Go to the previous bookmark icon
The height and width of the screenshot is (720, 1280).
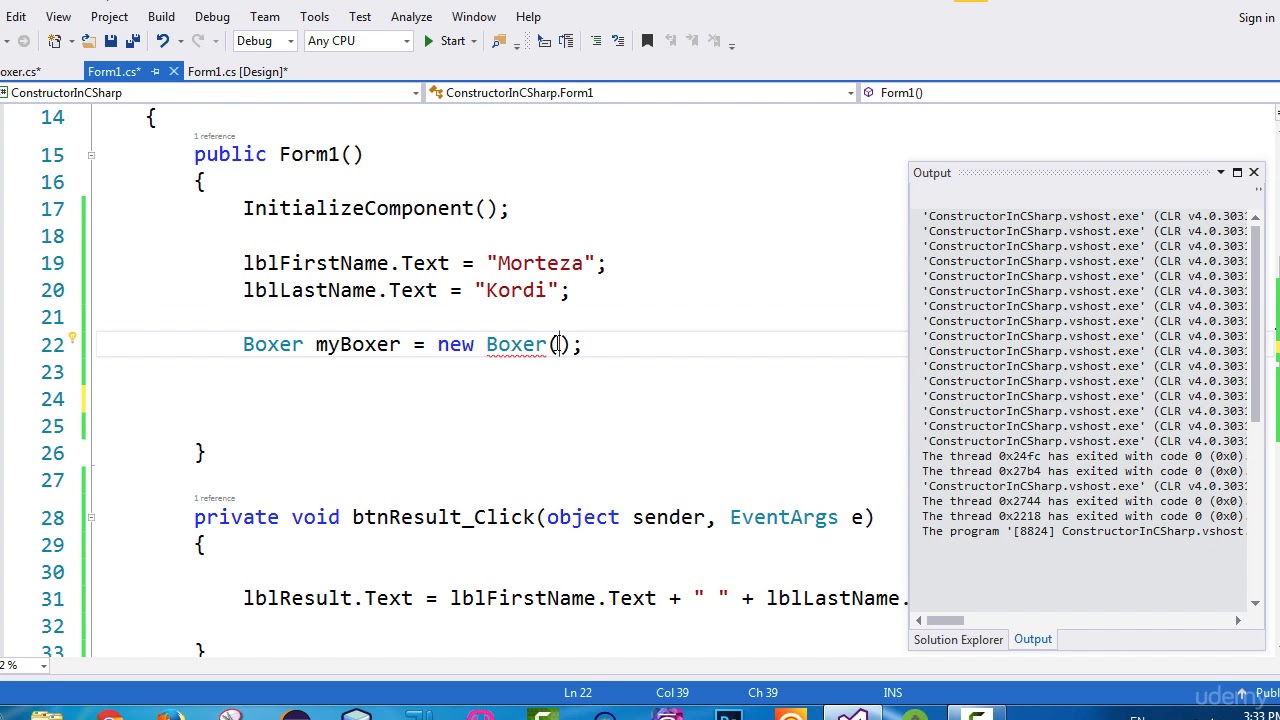click(x=670, y=41)
